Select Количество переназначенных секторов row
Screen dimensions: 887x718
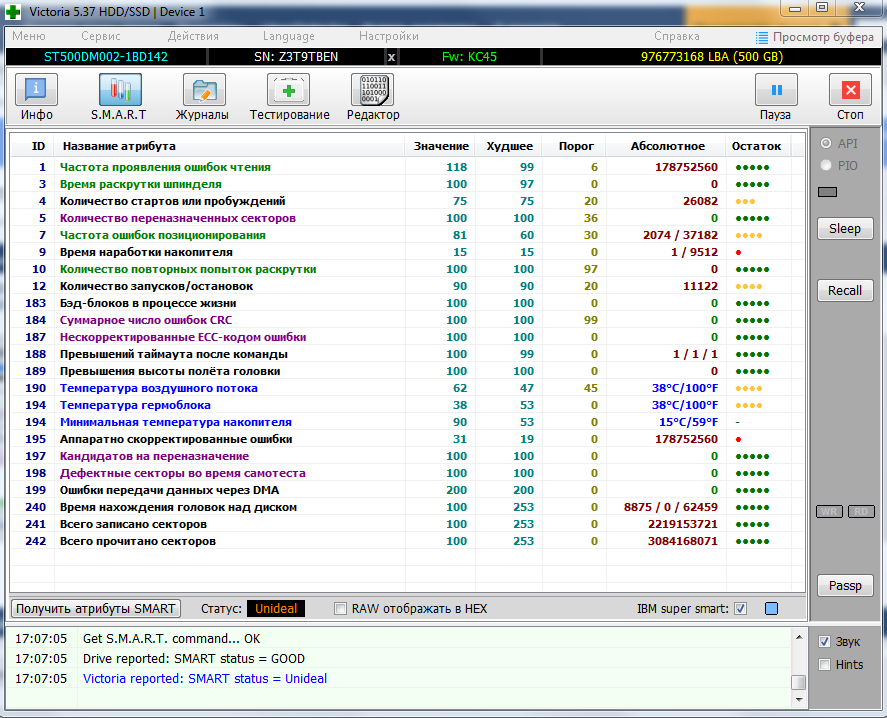tap(407, 218)
